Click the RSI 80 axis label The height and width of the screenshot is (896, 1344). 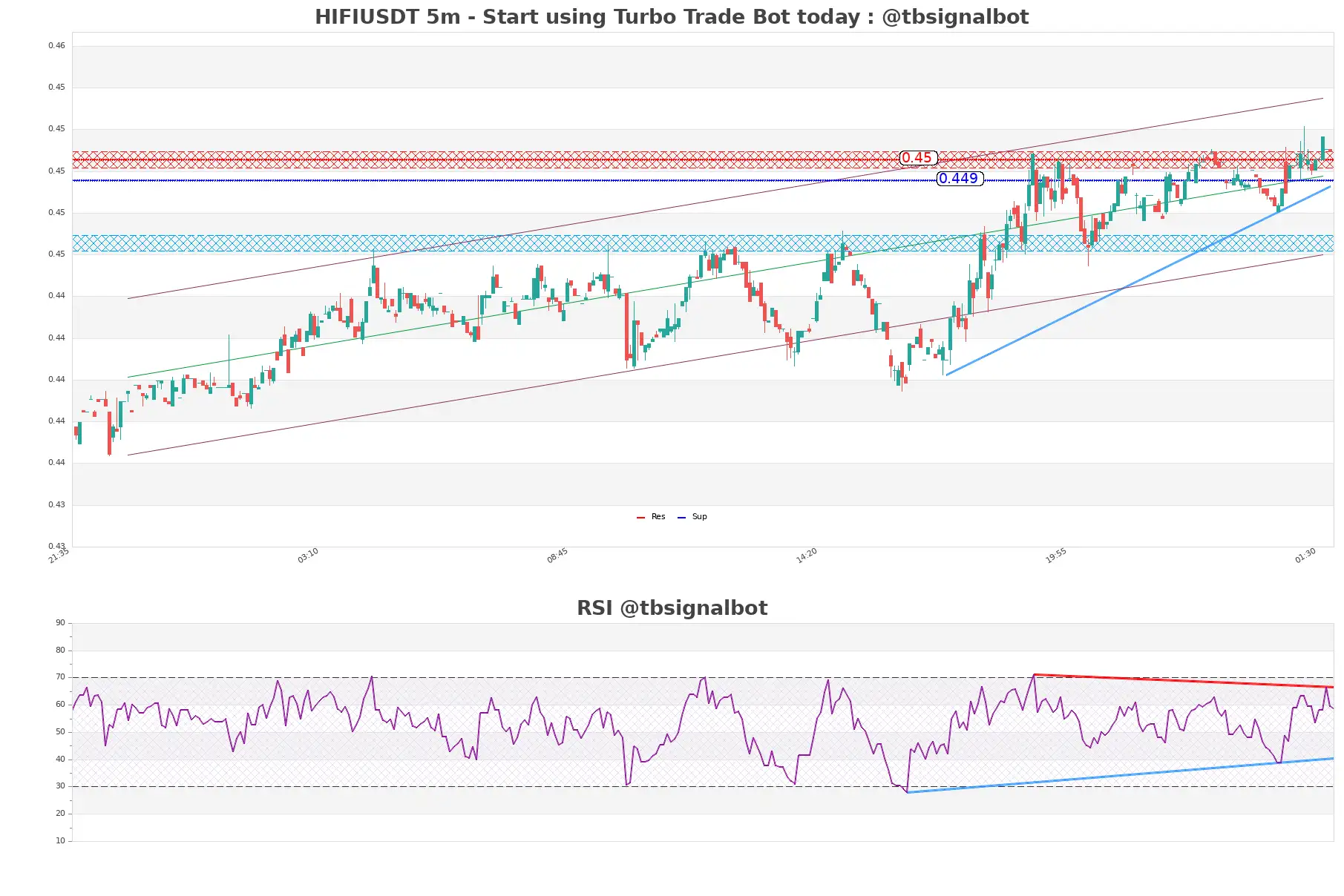tap(60, 650)
